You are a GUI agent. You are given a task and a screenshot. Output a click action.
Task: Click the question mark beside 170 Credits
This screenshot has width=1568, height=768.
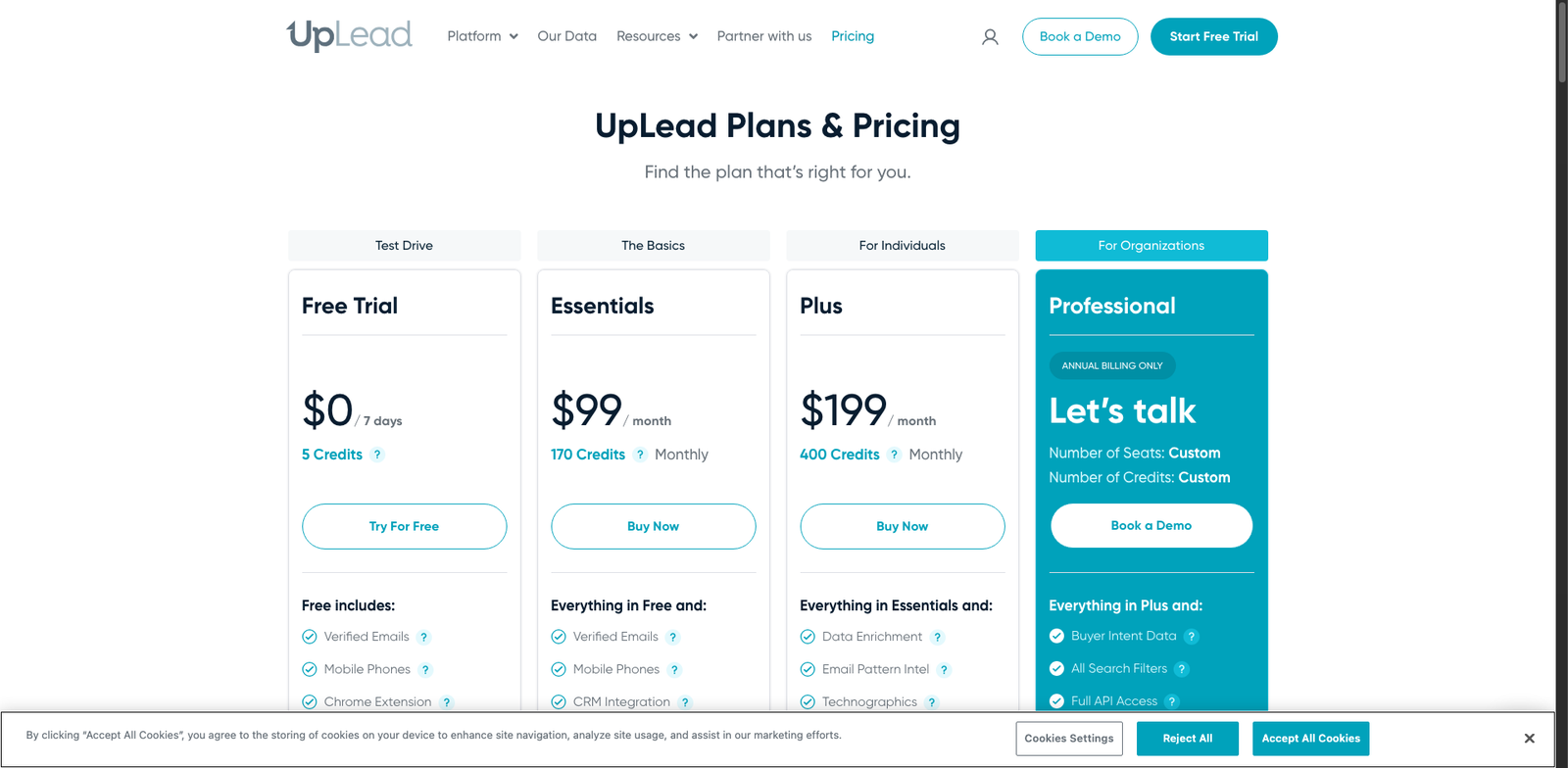[x=640, y=454]
